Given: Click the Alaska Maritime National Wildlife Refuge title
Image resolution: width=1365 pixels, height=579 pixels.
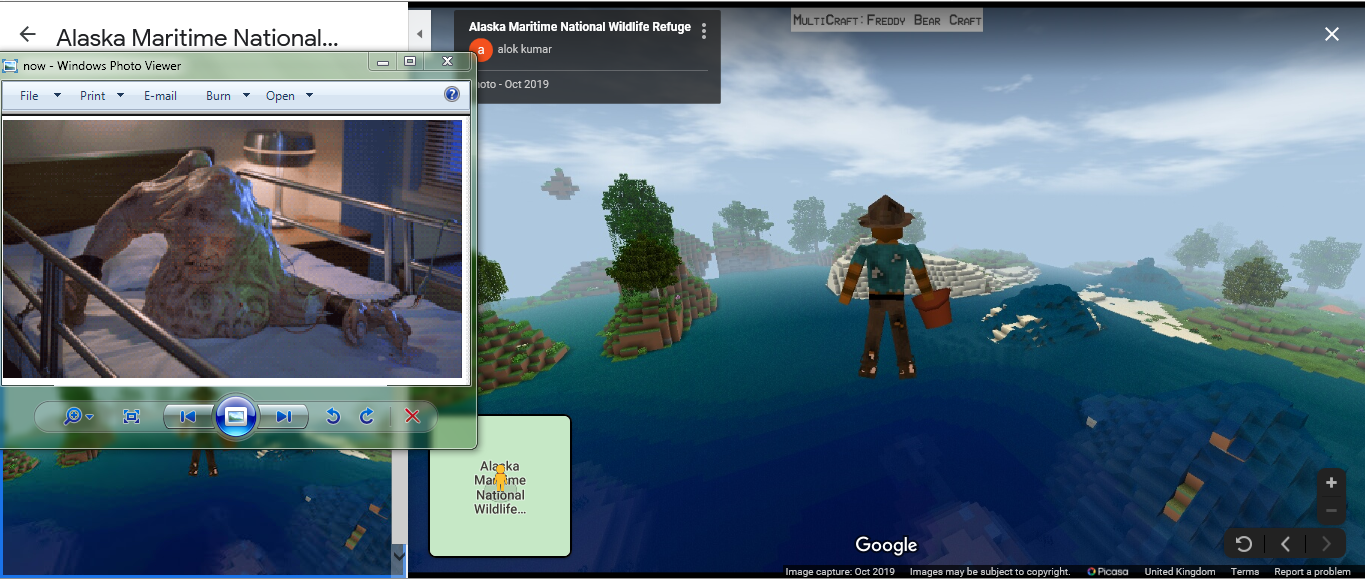Looking at the screenshot, I should pos(580,27).
